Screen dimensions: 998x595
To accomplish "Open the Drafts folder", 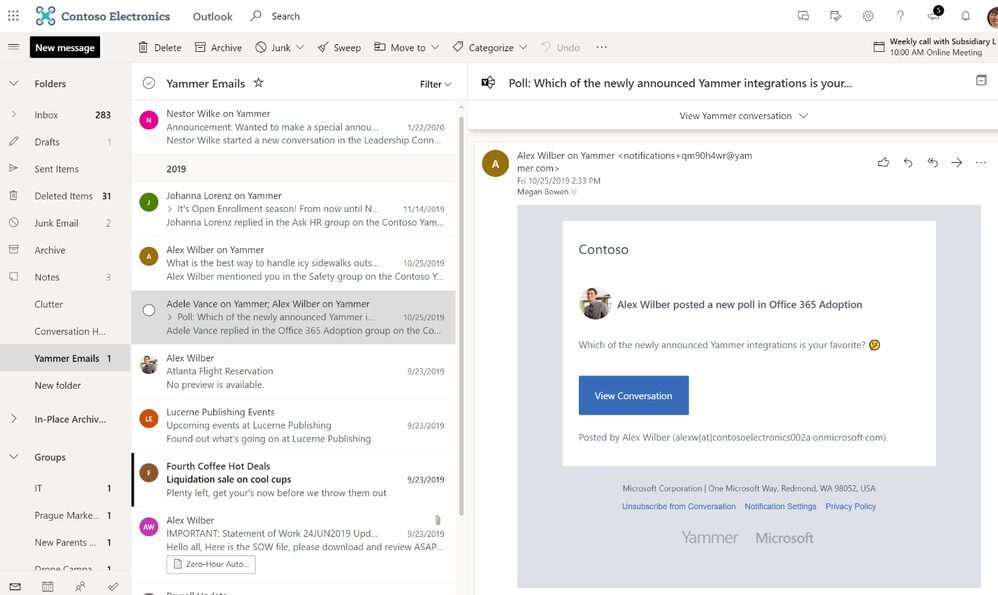I will coord(65,142).
